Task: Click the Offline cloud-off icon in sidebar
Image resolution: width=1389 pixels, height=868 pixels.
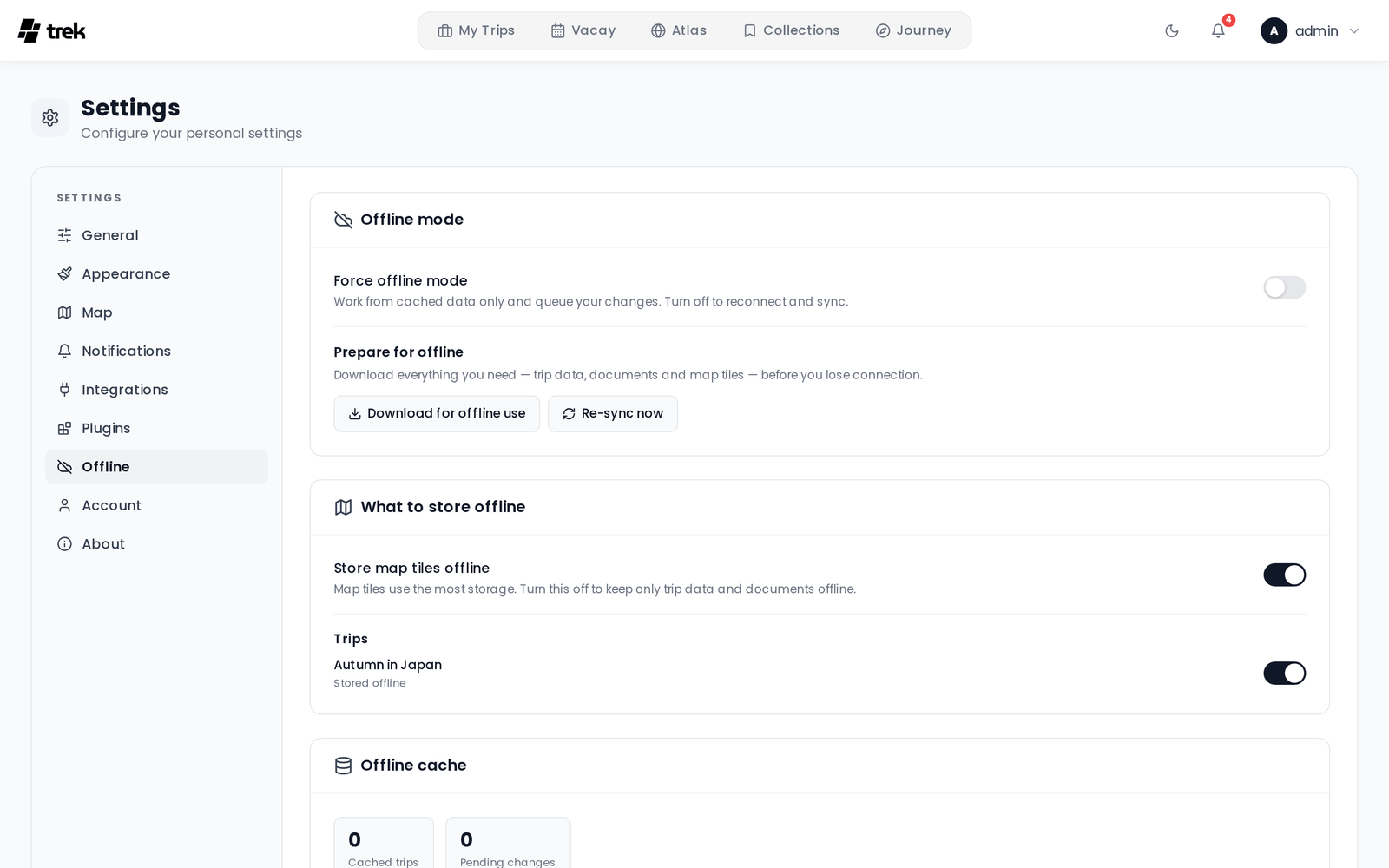Action: 64,467
